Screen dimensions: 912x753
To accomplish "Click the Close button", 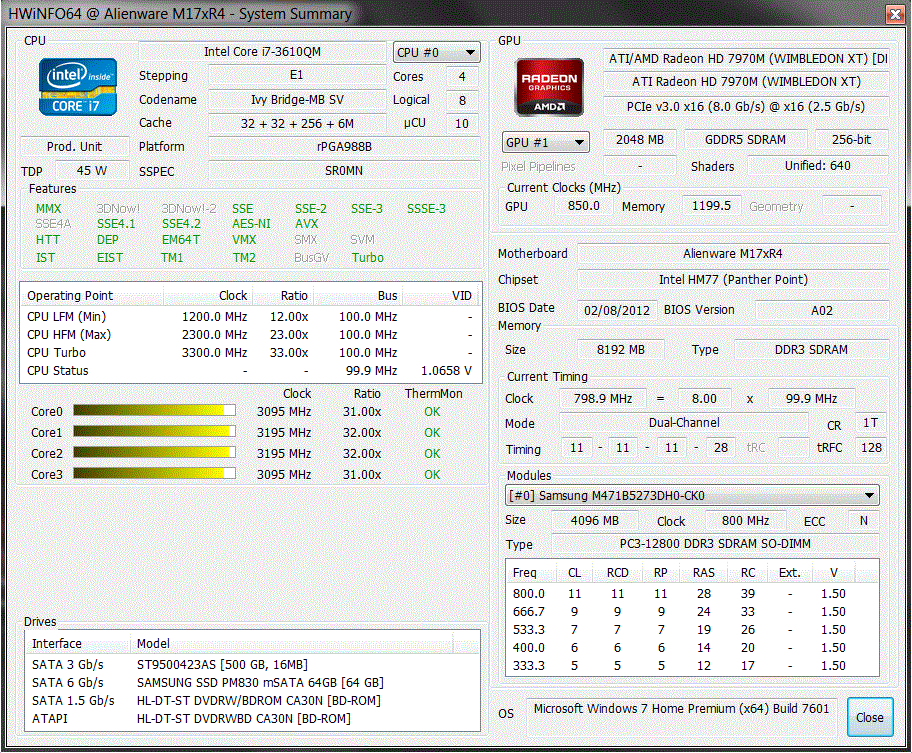I will point(870,718).
